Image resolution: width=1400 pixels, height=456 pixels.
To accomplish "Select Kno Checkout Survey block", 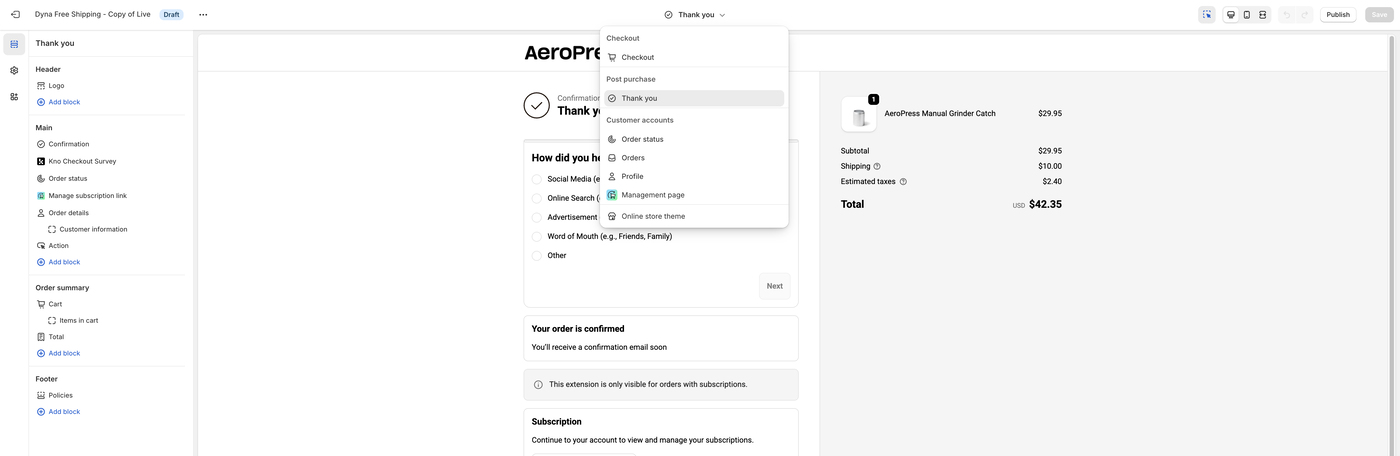I will pyautogui.click(x=82, y=161).
